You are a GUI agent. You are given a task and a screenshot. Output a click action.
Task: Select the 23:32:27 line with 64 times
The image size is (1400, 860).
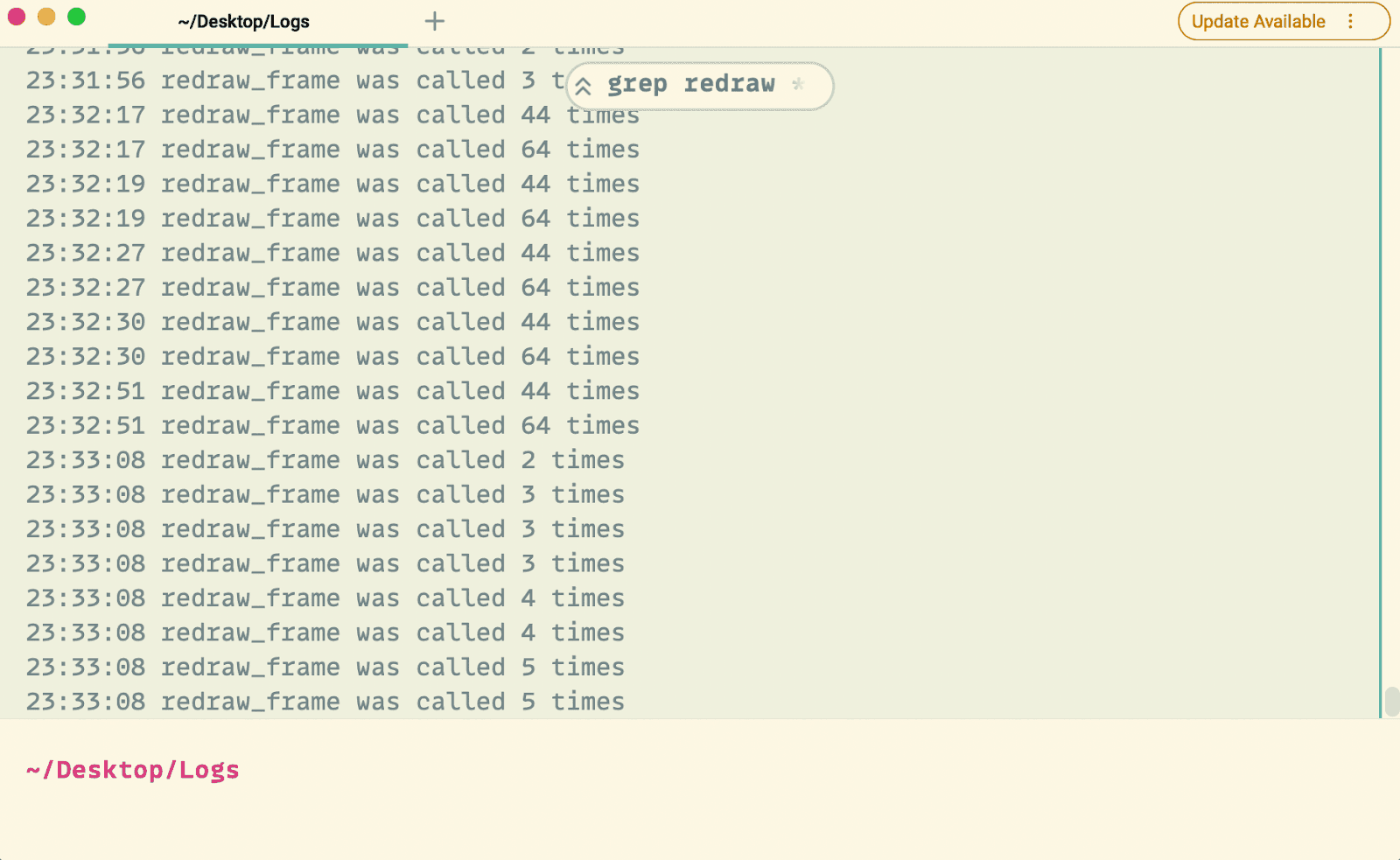click(x=332, y=288)
